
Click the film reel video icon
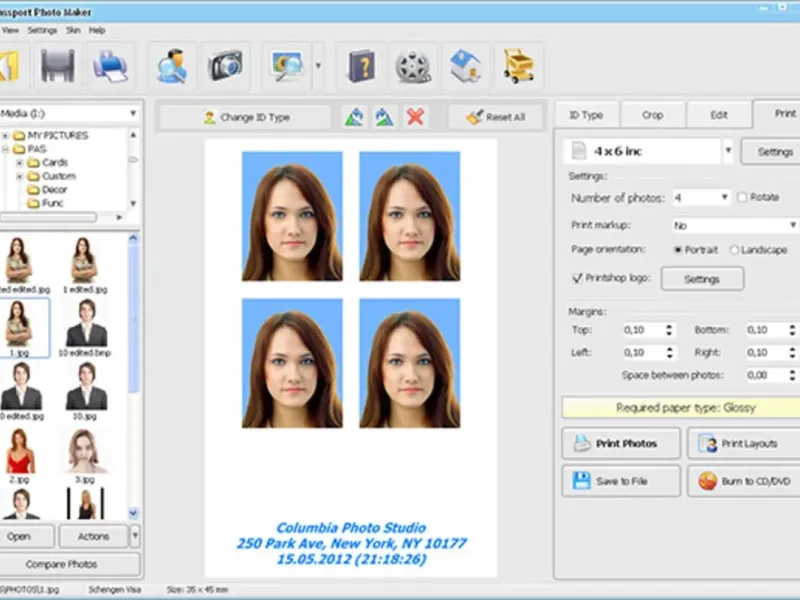(x=412, y=66)
